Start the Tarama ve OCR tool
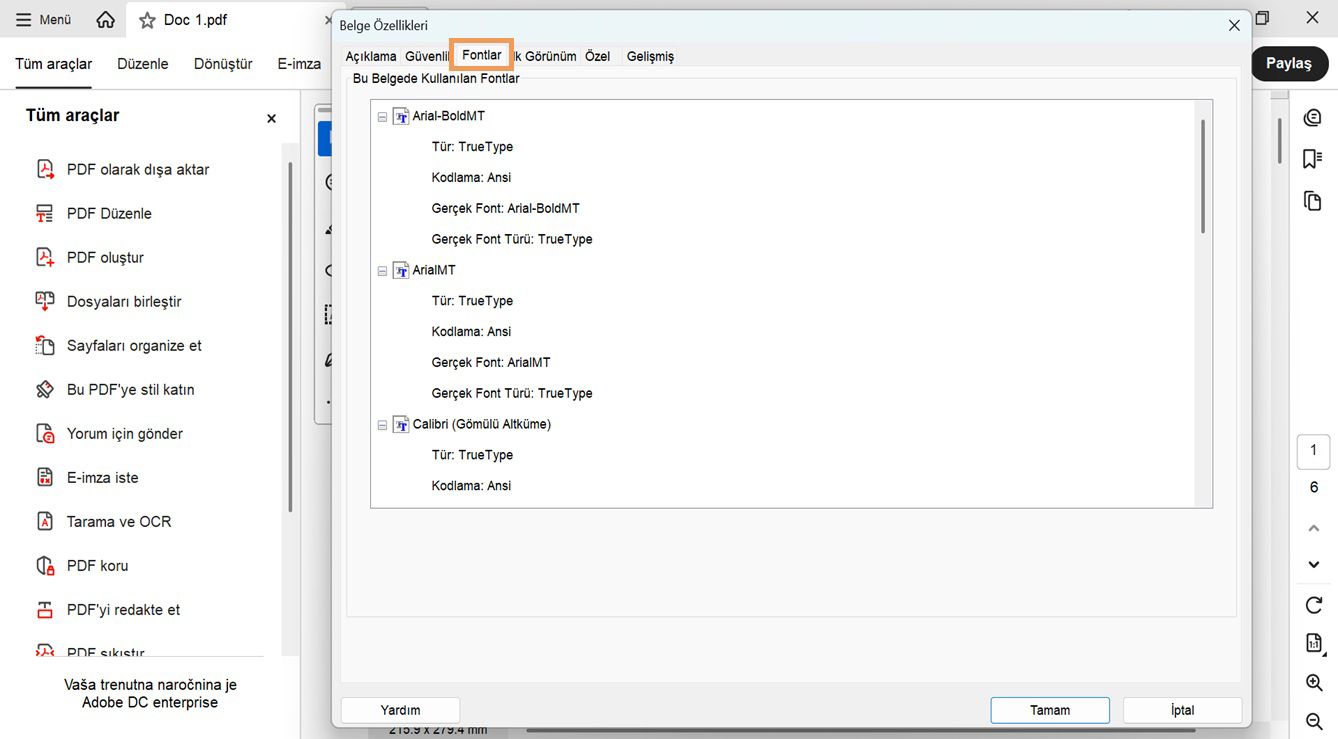1338x739 pixels. click(x=104, y=521)
